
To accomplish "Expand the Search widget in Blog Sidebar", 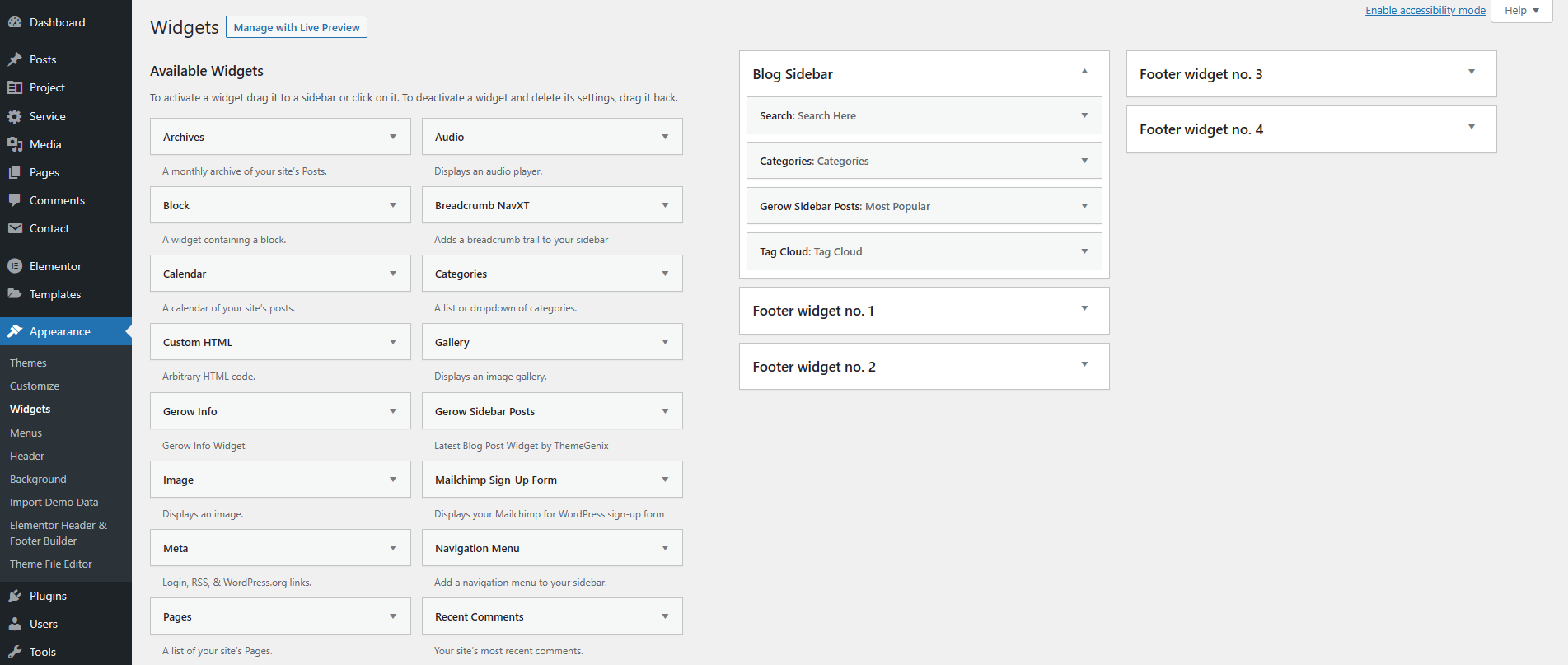I will pos(1084,115).
